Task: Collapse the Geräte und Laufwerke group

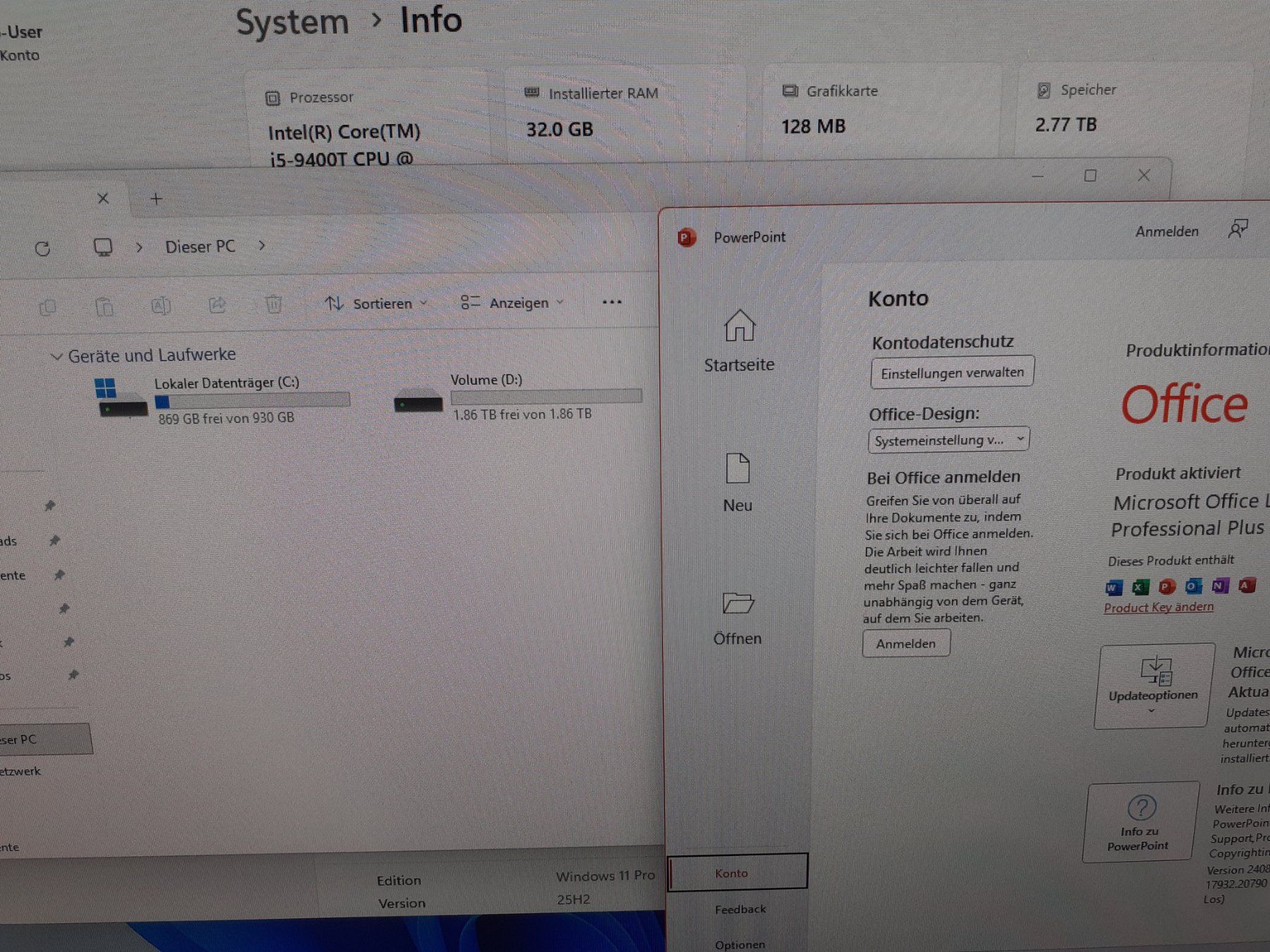Action: [56, 357]
